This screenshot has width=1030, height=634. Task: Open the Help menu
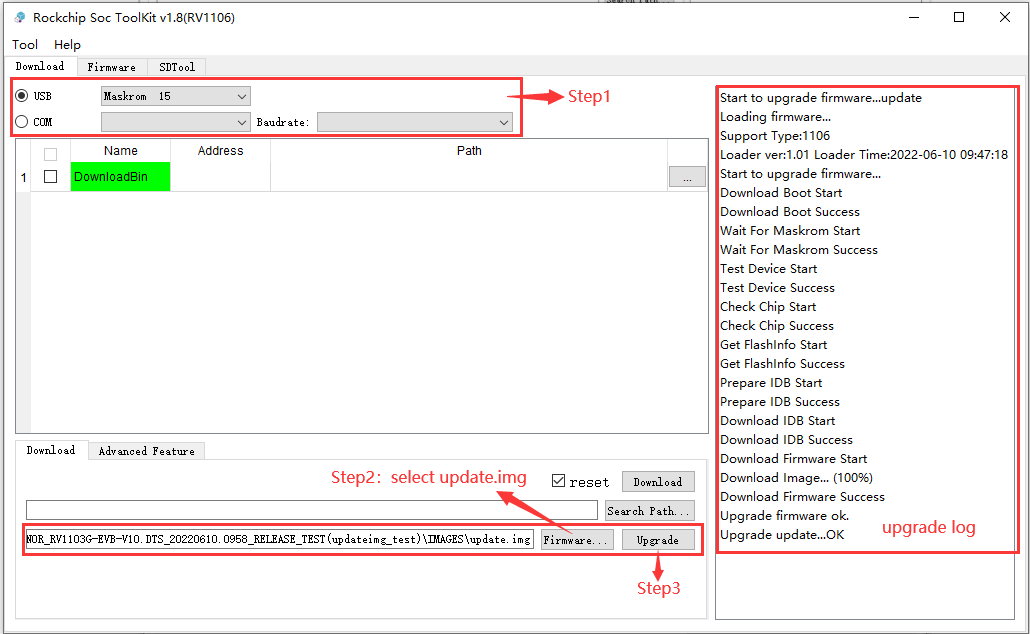(x=67, y=44)
